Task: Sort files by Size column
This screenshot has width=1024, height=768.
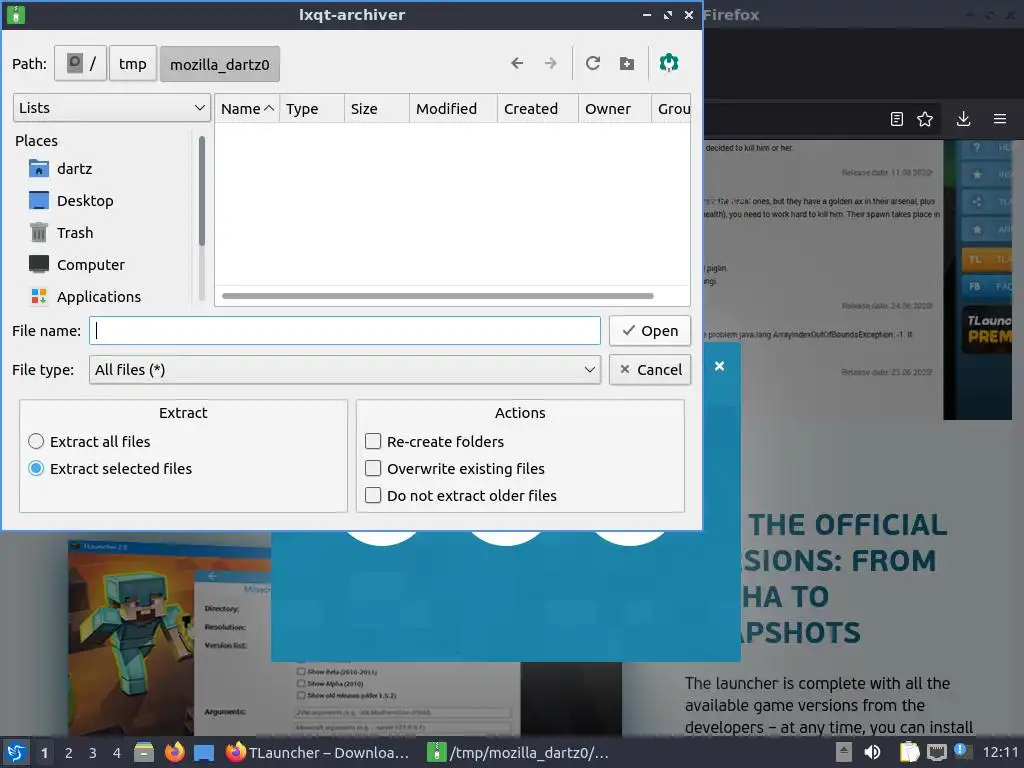Action: pyautogui.click(x=377, y=108)
